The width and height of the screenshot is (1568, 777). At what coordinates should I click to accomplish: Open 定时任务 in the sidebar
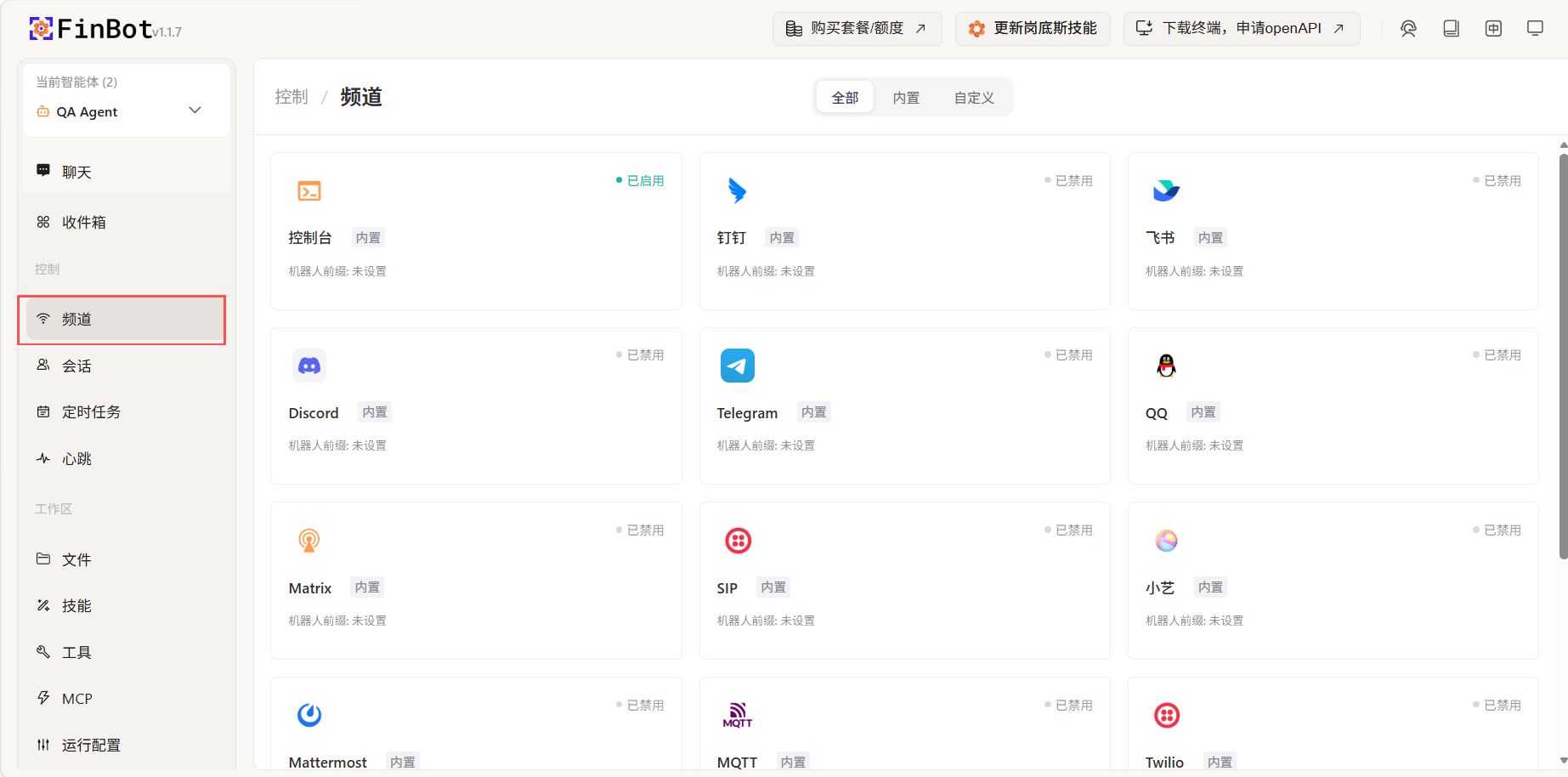[127, 411]
